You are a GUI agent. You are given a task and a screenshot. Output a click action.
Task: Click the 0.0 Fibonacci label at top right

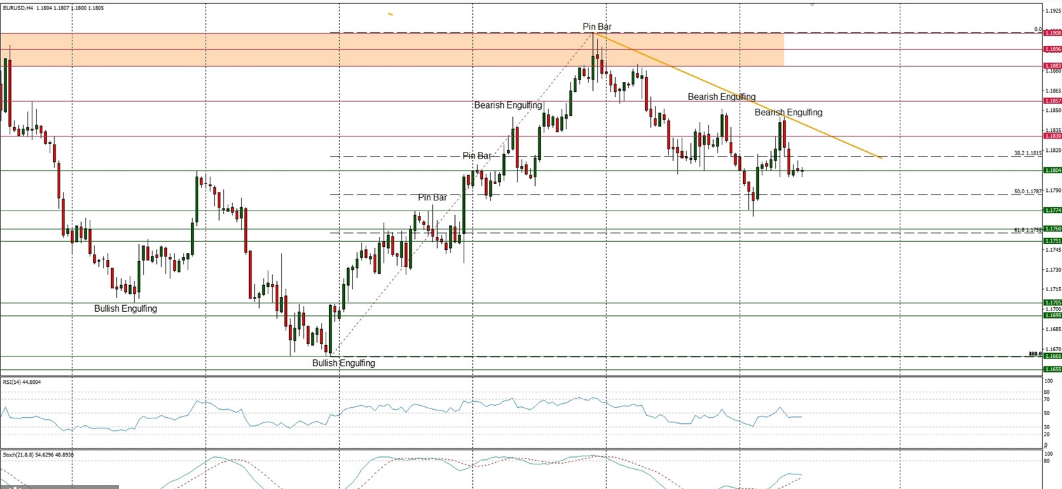coord(1038,29)
